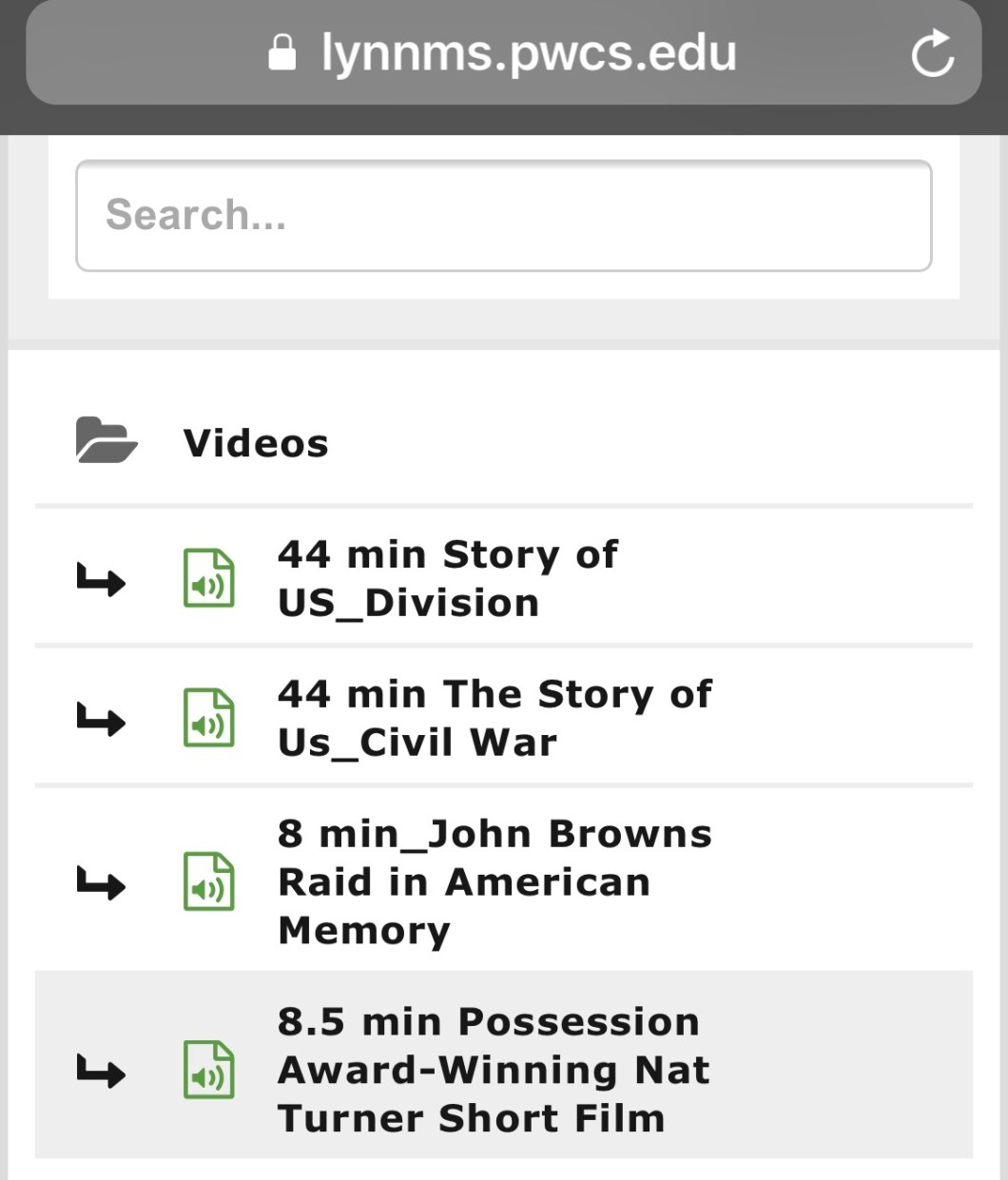Click the sub-item arrow beside Us_Civil War
Viewport: 1008px width, 1180px height.
(x=101, y=719)
